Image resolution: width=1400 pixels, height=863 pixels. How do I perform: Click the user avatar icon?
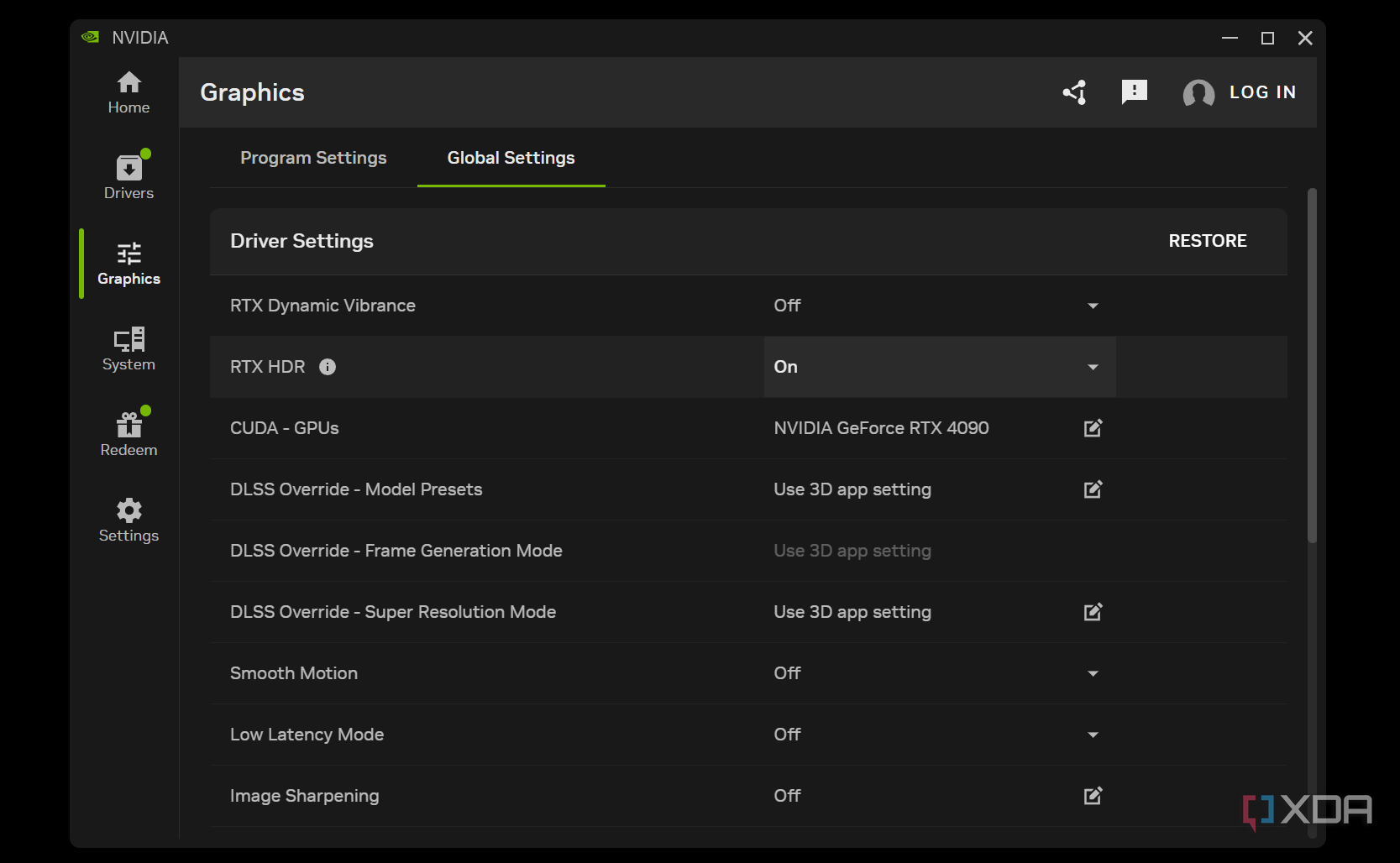click(x=1198, y=93)
